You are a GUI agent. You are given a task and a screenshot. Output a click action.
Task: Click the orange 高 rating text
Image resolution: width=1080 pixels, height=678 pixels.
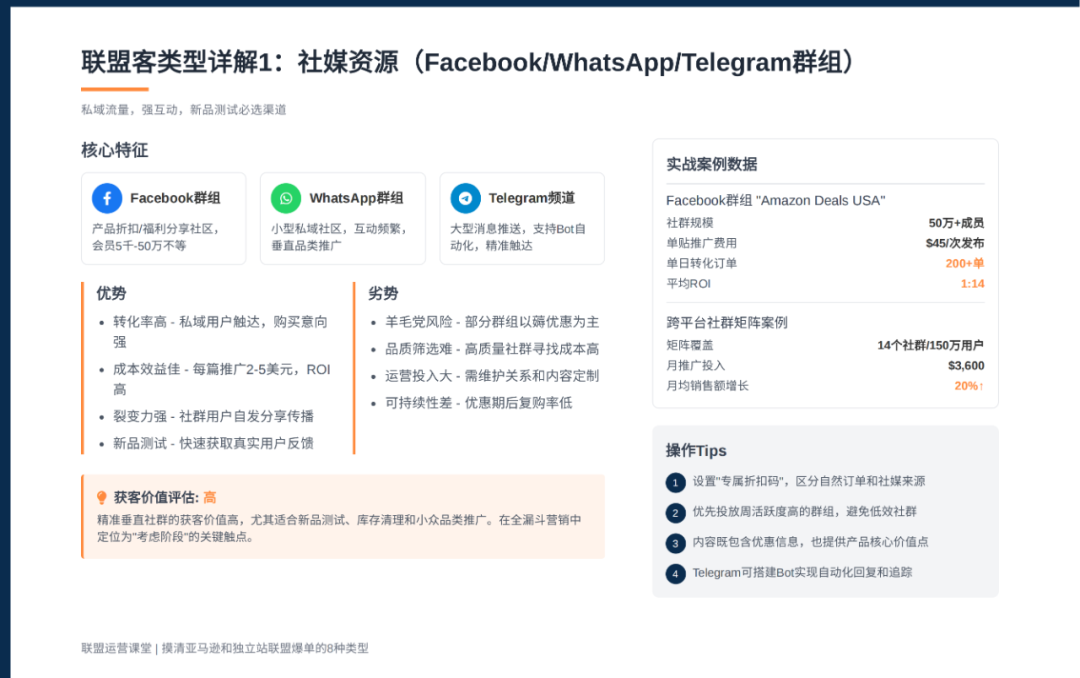pos(210,497)
